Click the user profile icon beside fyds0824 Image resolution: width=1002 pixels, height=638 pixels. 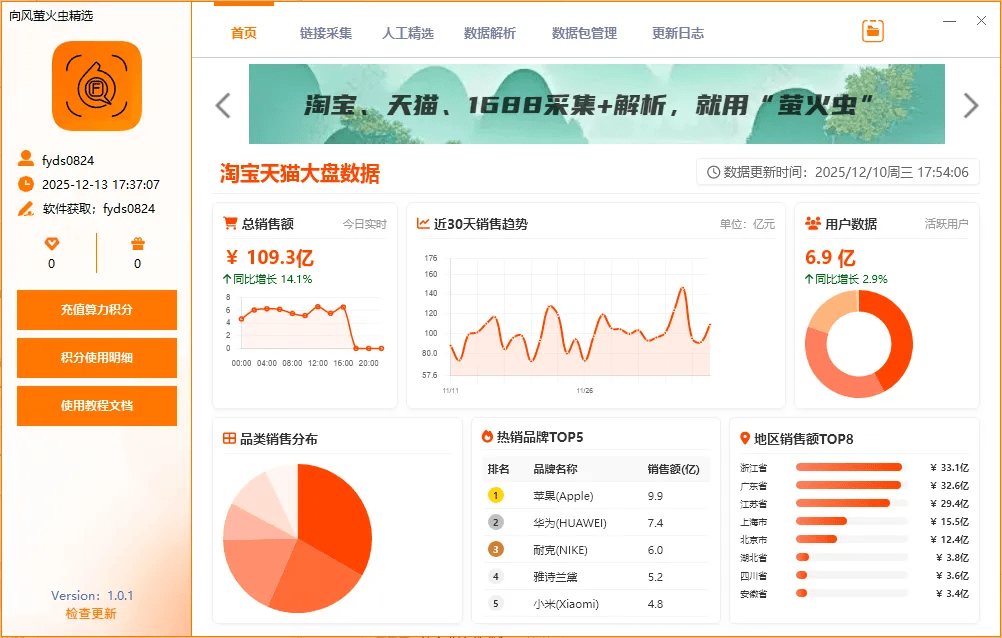[26, 159]
